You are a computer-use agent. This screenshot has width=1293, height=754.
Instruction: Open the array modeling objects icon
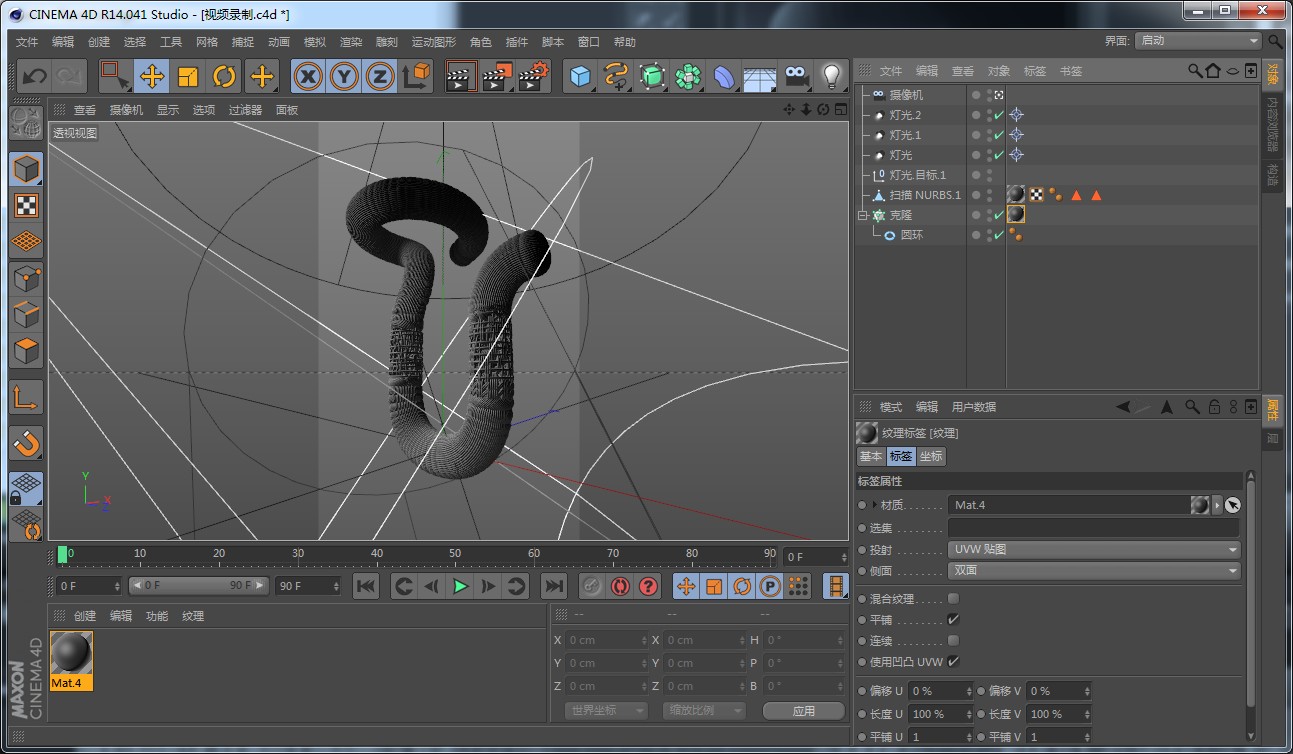tap(688, 76)
